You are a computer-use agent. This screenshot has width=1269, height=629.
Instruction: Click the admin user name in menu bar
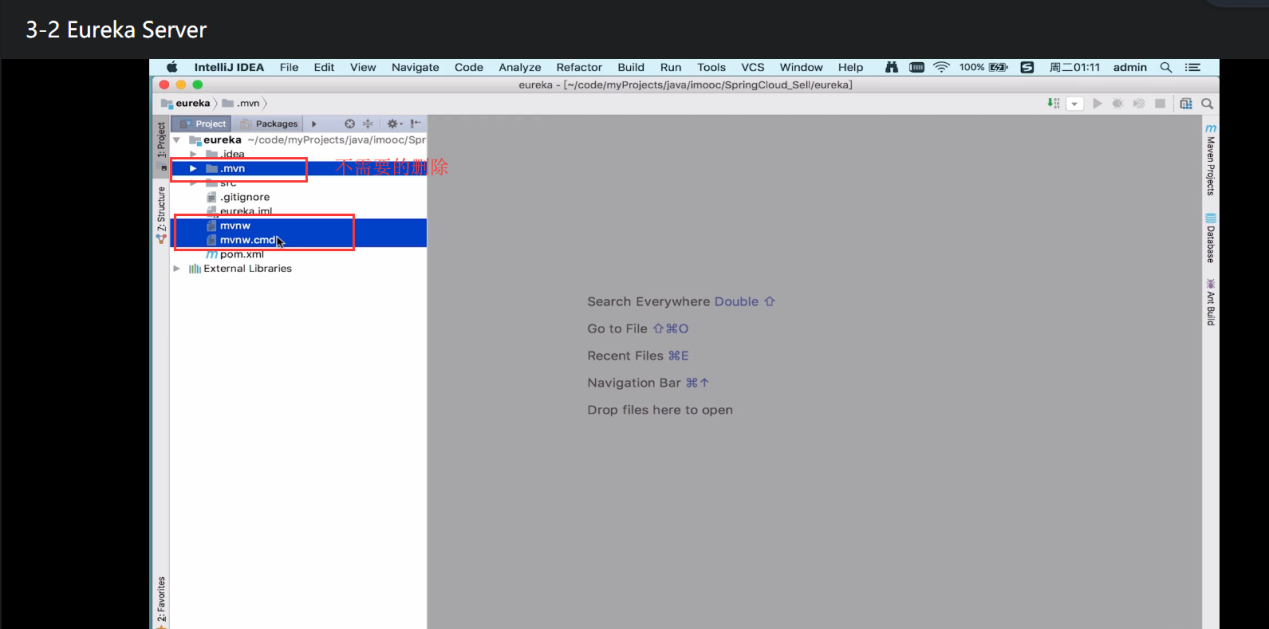[1130, 67]
